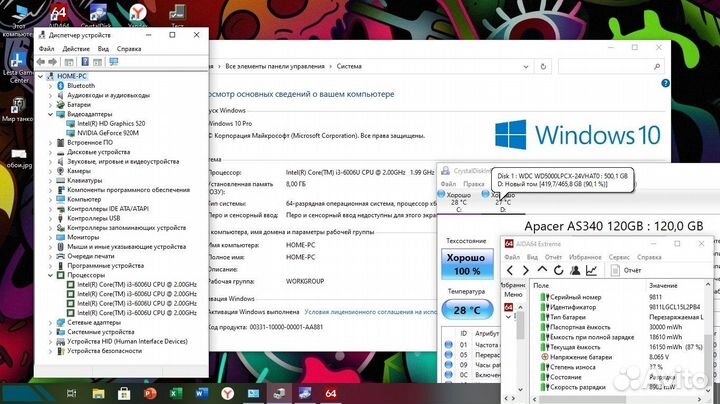Screen dimensions: 720x404
Task: Open the license agreement terms link
Action: click(x=370, y=312)
